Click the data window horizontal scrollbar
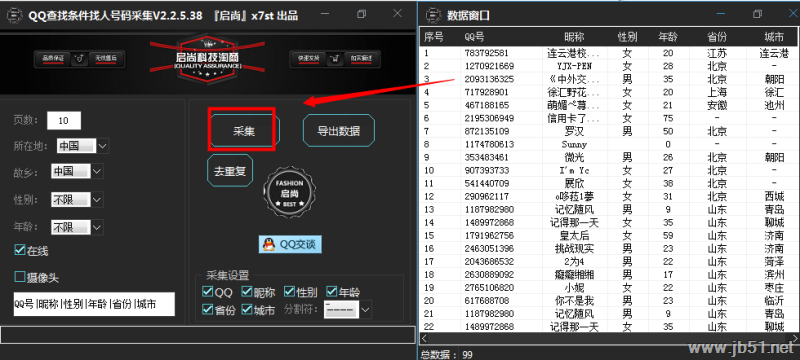 pyautogui.click(x=610, y=338)
